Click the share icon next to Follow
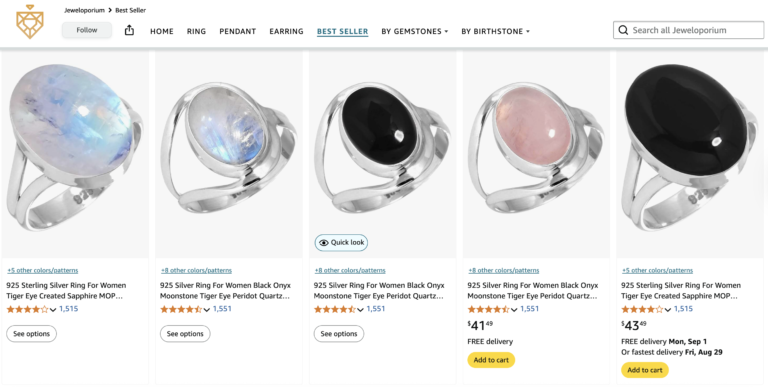Screen dimensions: 768x387 pos(129,30)
